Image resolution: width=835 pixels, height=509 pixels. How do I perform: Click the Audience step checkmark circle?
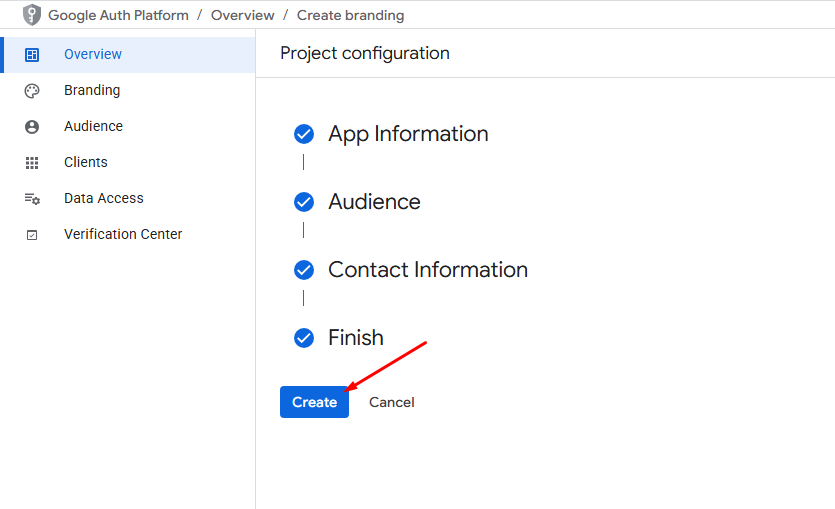point(304,202)
